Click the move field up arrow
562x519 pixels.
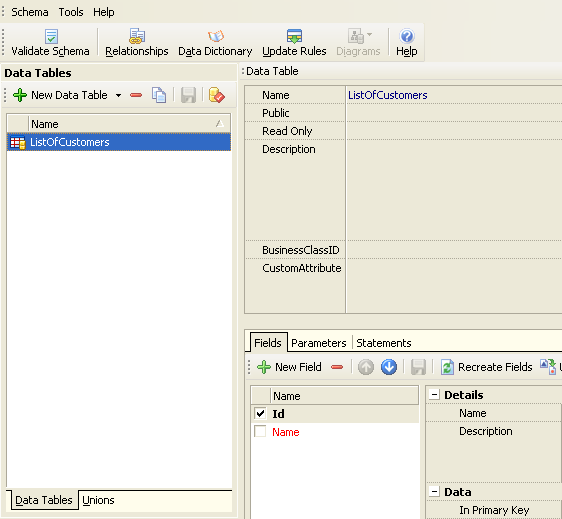point(366,367)
